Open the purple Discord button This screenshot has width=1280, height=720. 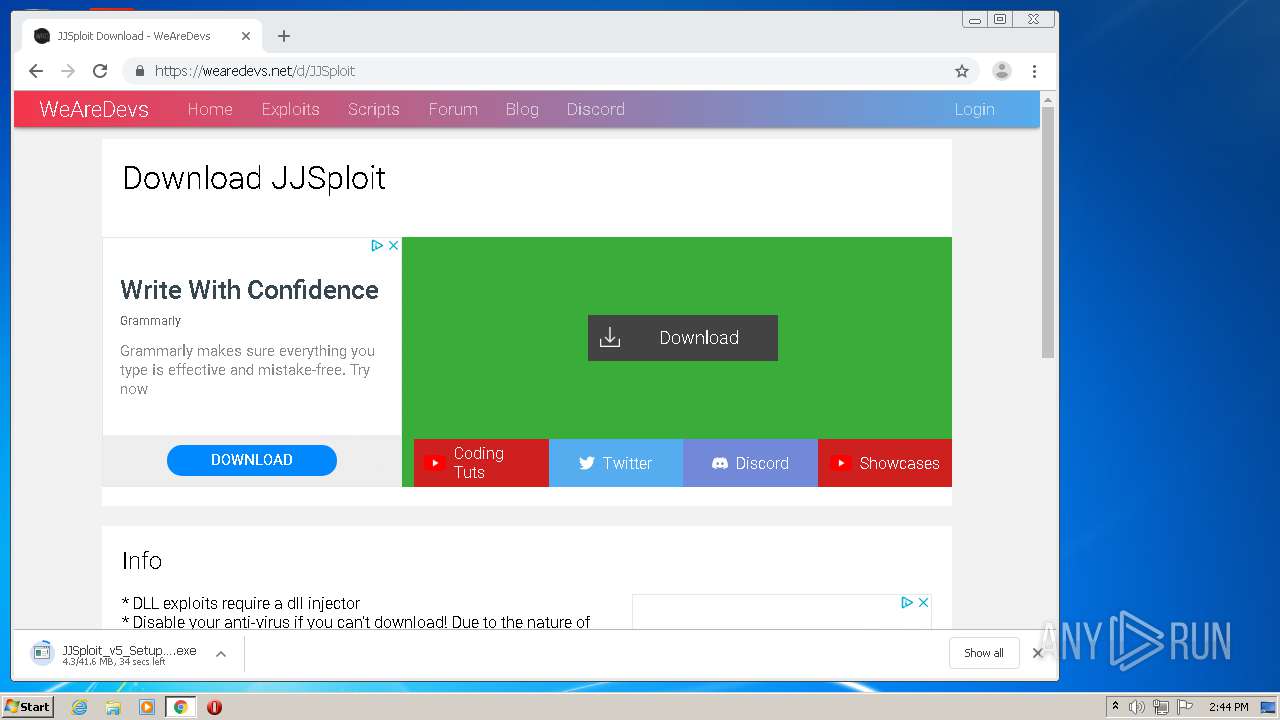click(x=750, y=463)
